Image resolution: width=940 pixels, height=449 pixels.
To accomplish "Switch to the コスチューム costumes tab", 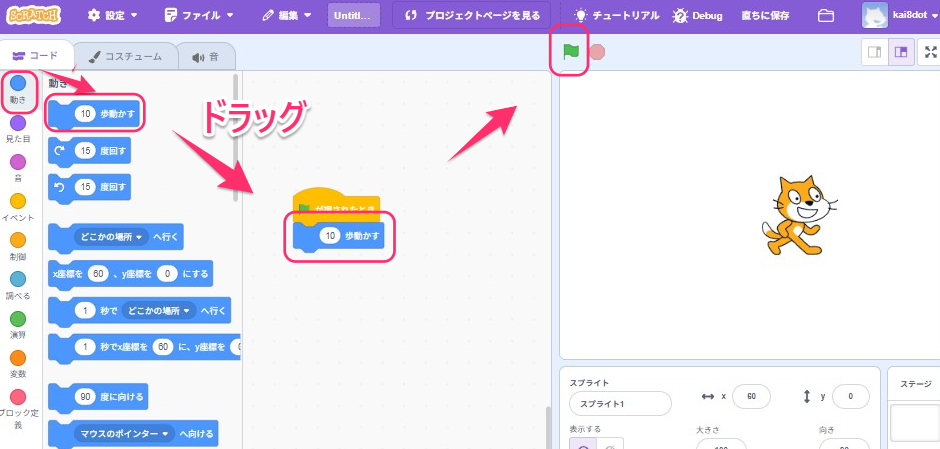I will point(125,57).
